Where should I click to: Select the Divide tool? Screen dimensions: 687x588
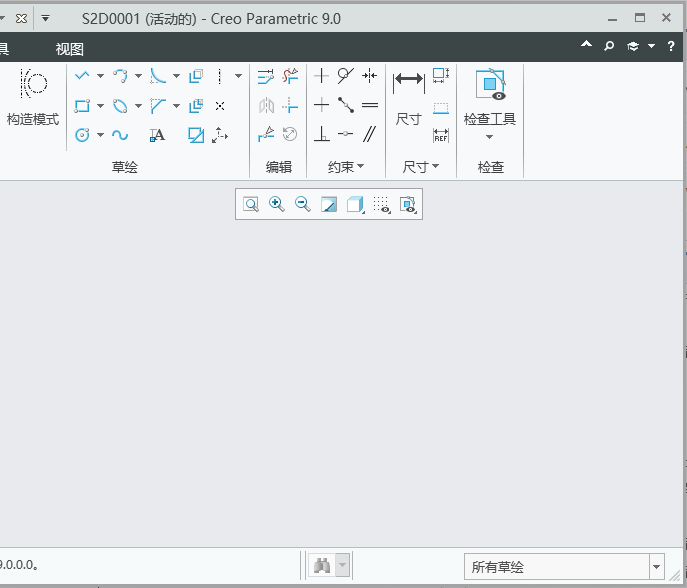pos(266,134)
